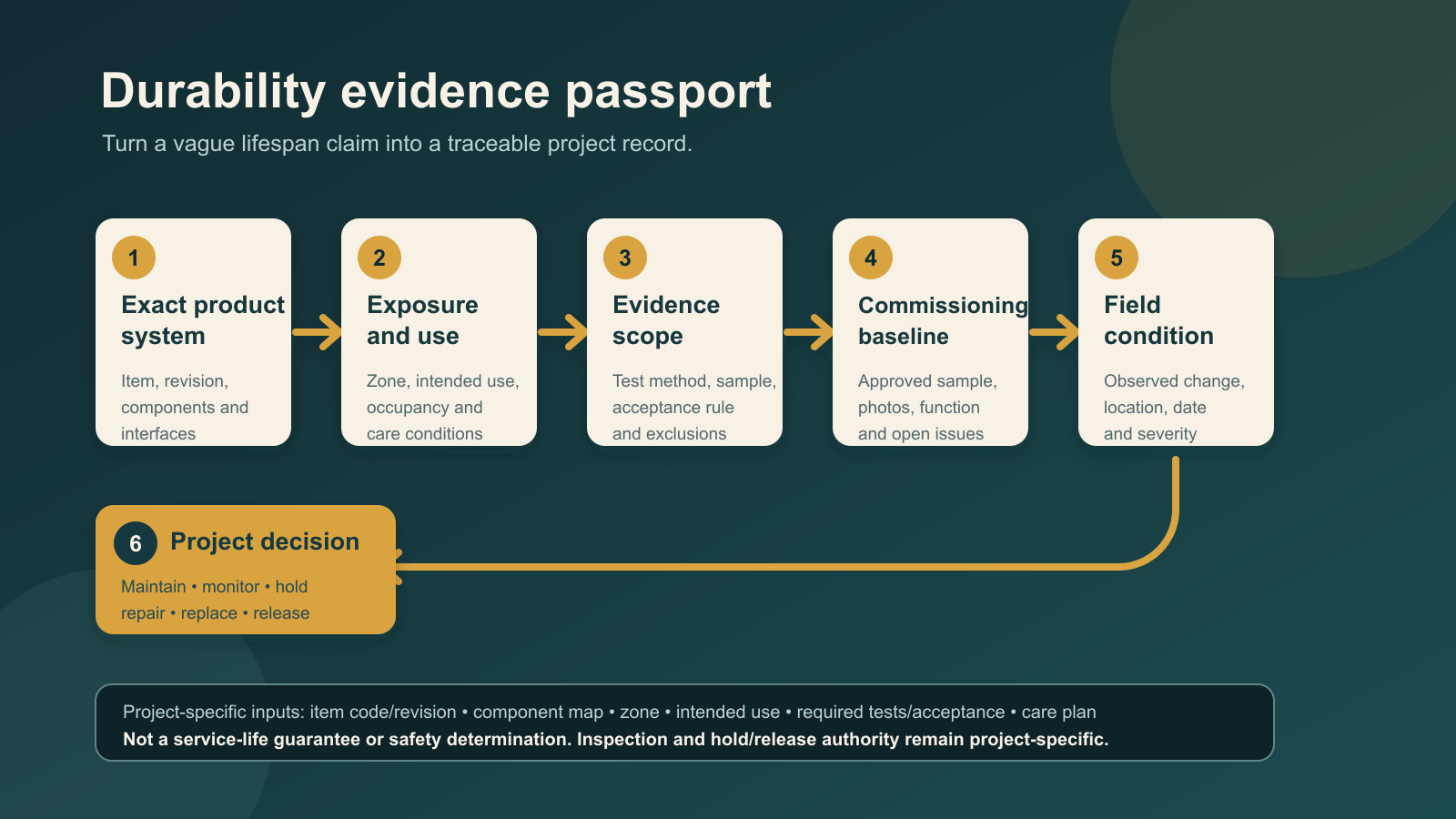Click the 'Durability evidence passport' title

(x=436, y=92)
